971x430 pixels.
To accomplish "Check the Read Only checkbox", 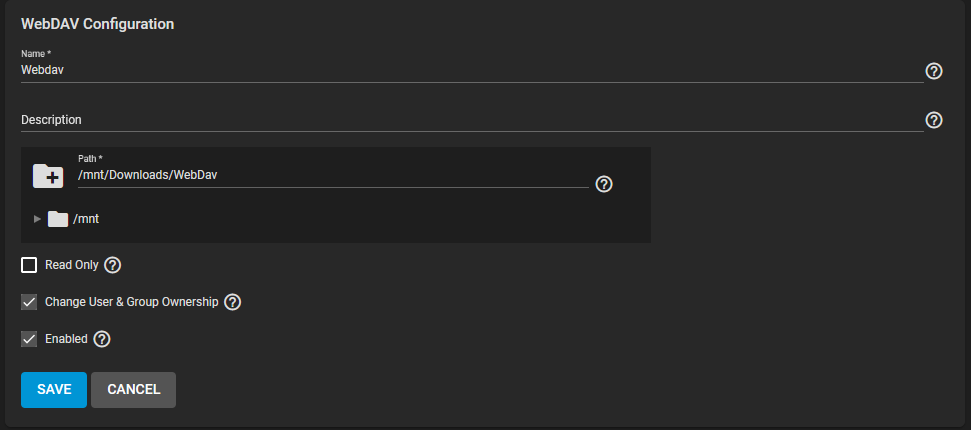I will [29, 265].
